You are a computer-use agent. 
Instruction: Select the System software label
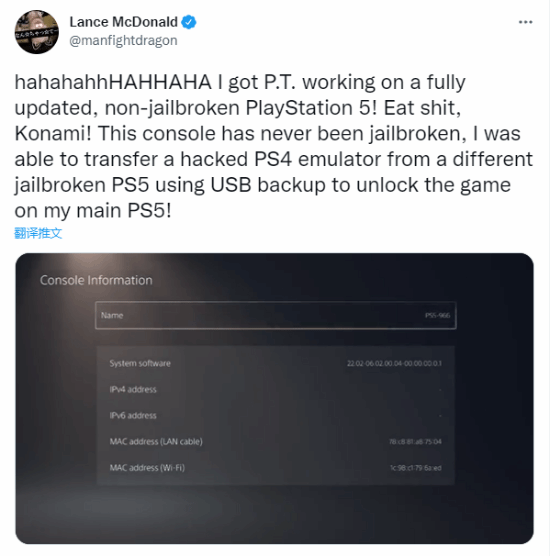pos(140,363)
